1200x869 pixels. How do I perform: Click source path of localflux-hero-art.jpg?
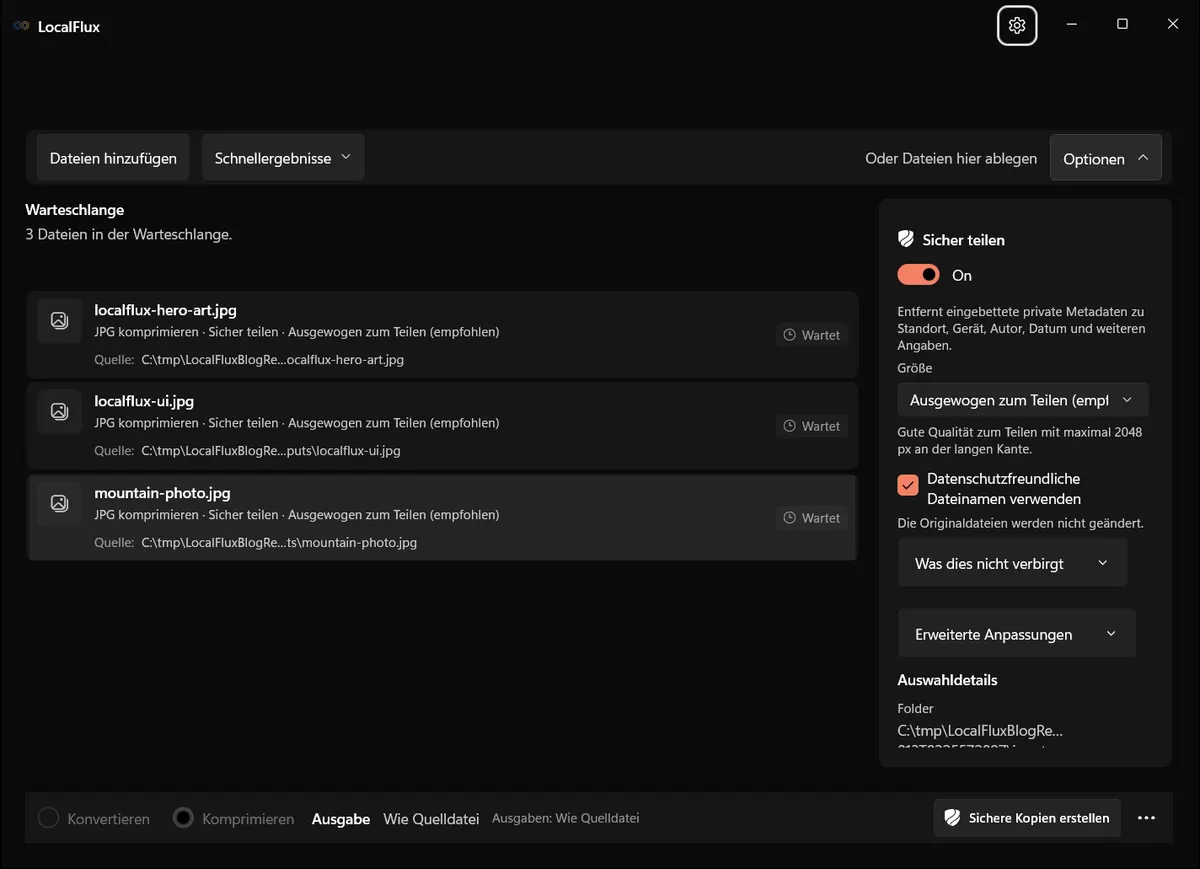[272, 360]
